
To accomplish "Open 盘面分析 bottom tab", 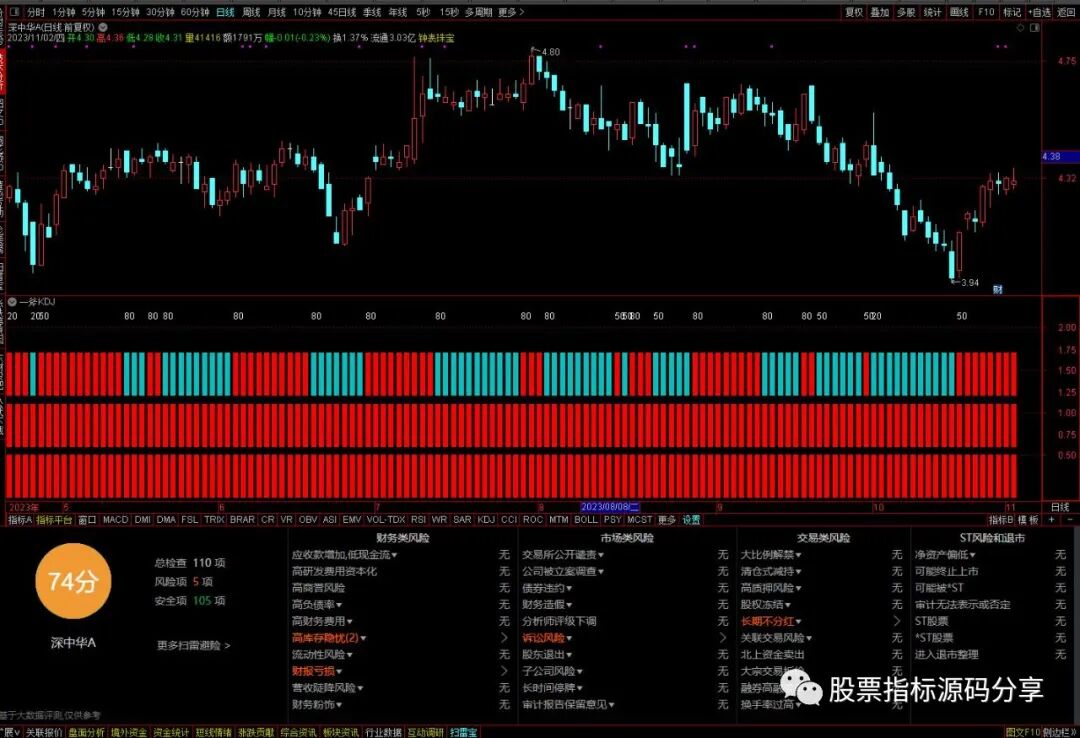I will click(87, 732).
